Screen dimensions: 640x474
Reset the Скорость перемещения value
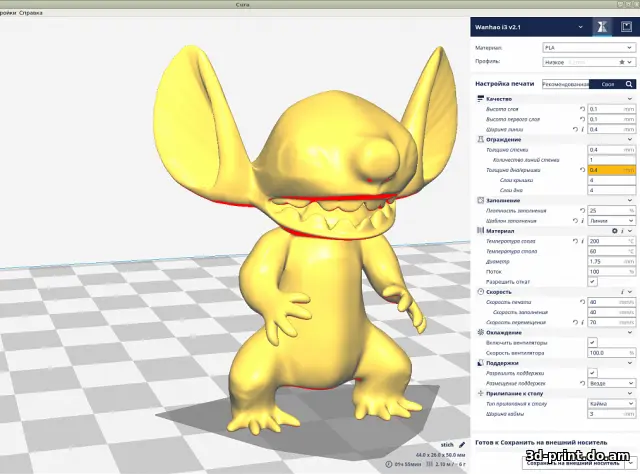(x=575, y=323)
